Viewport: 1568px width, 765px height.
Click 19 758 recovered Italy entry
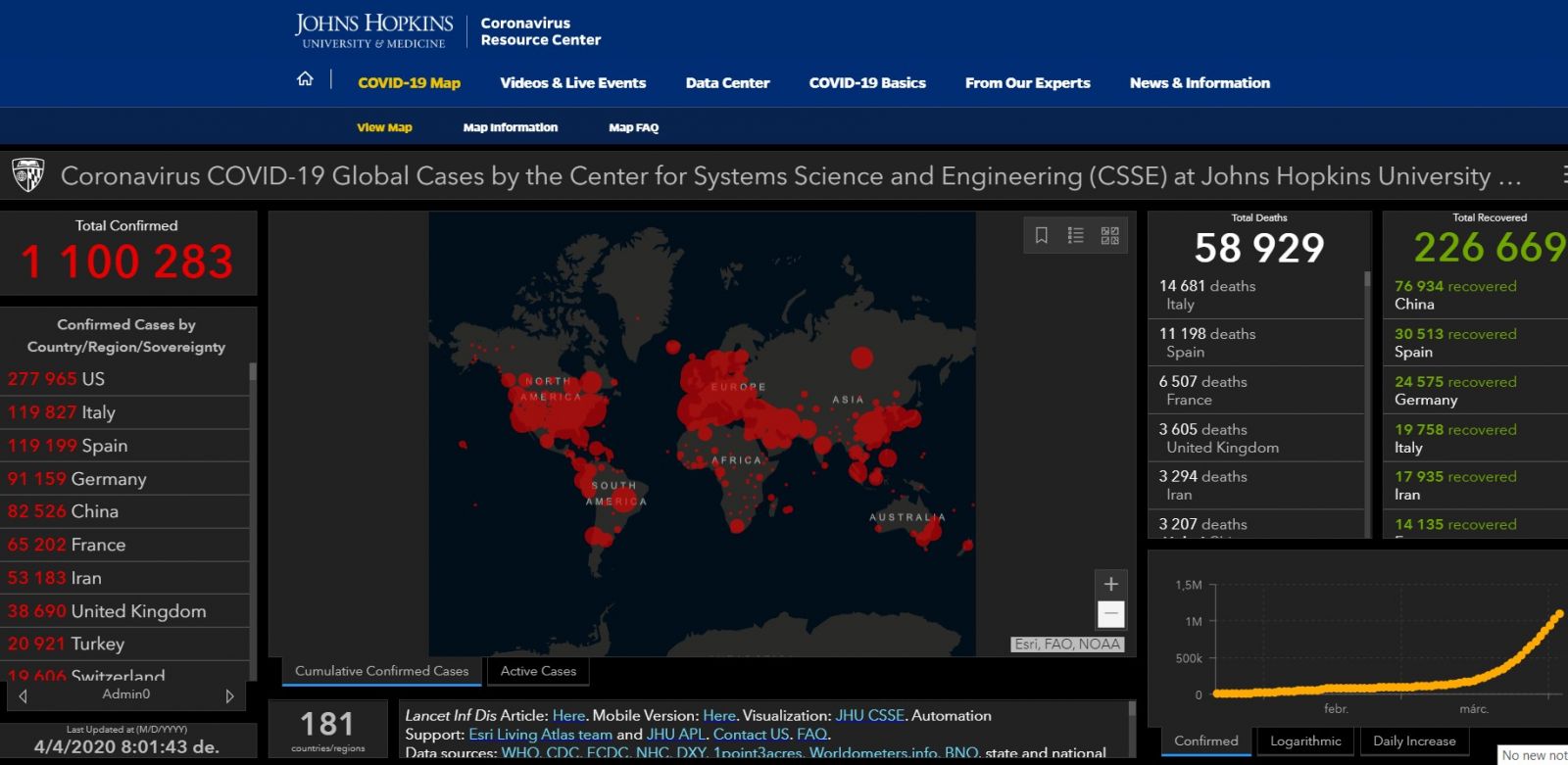(x=1477, y=438)
